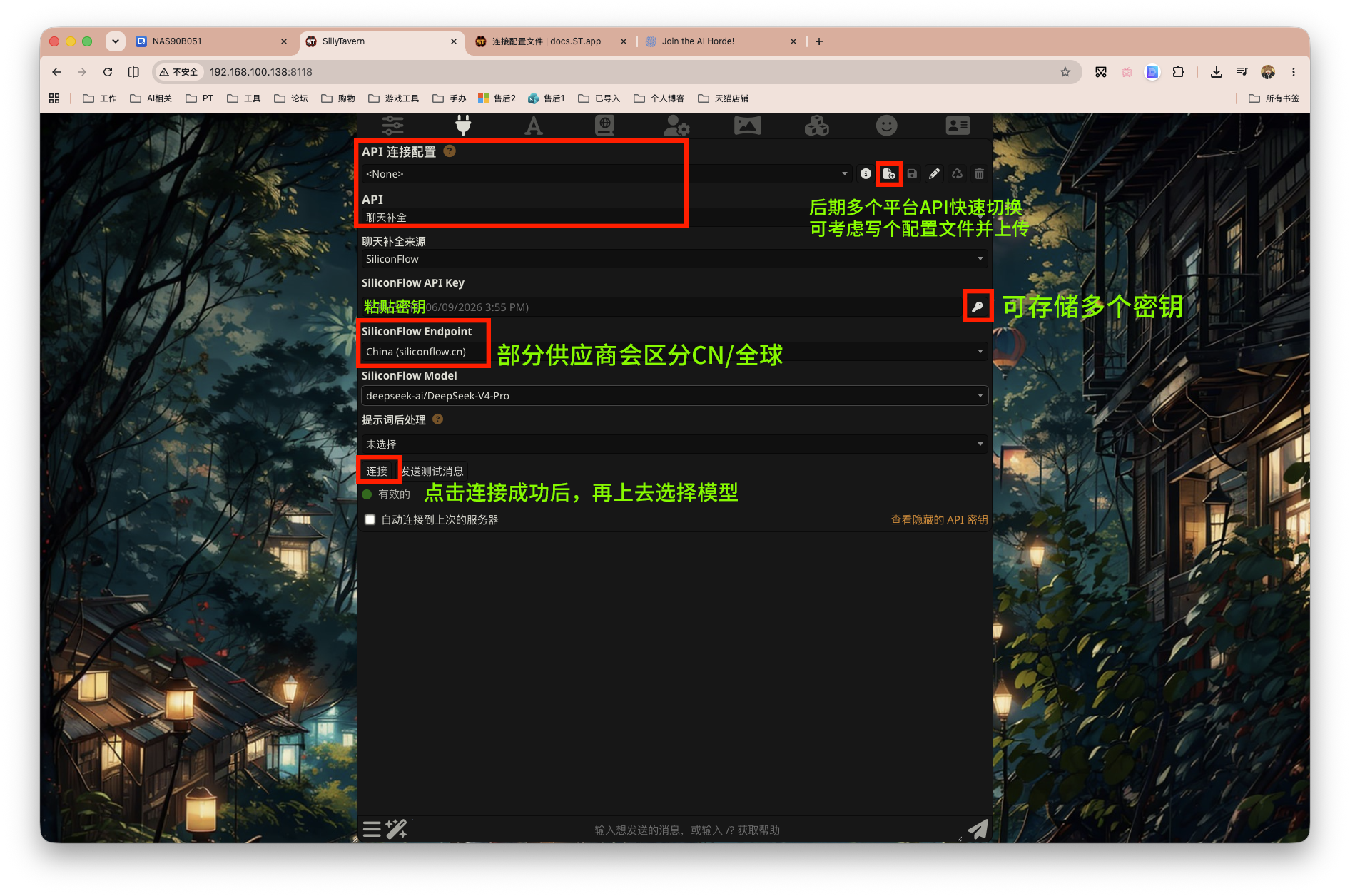Switch to the Join the AI Horde tab
The image size is (1350, 896).
pos(720,41)
